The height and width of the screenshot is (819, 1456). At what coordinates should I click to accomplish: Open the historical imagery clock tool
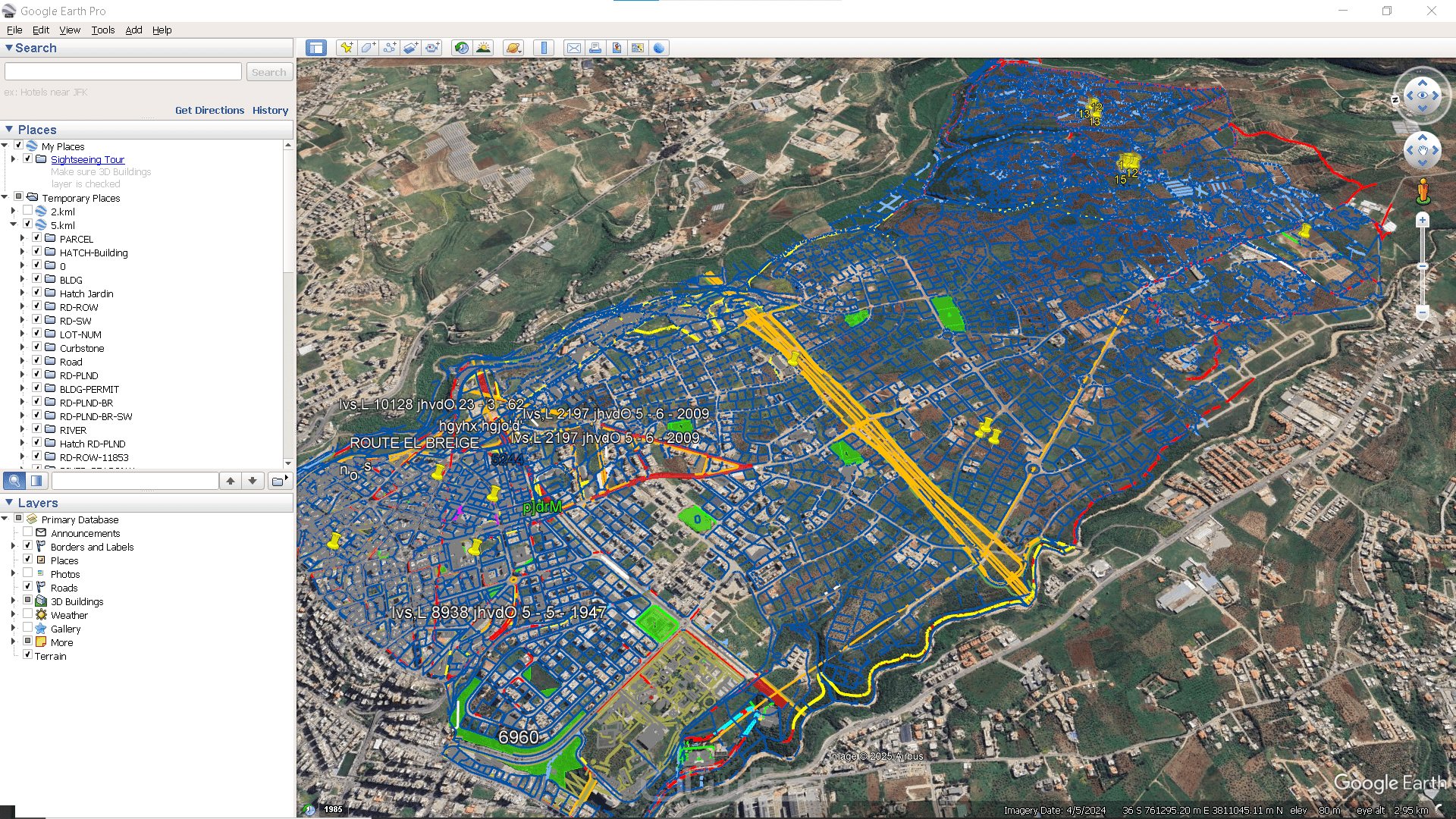(461, 48)
